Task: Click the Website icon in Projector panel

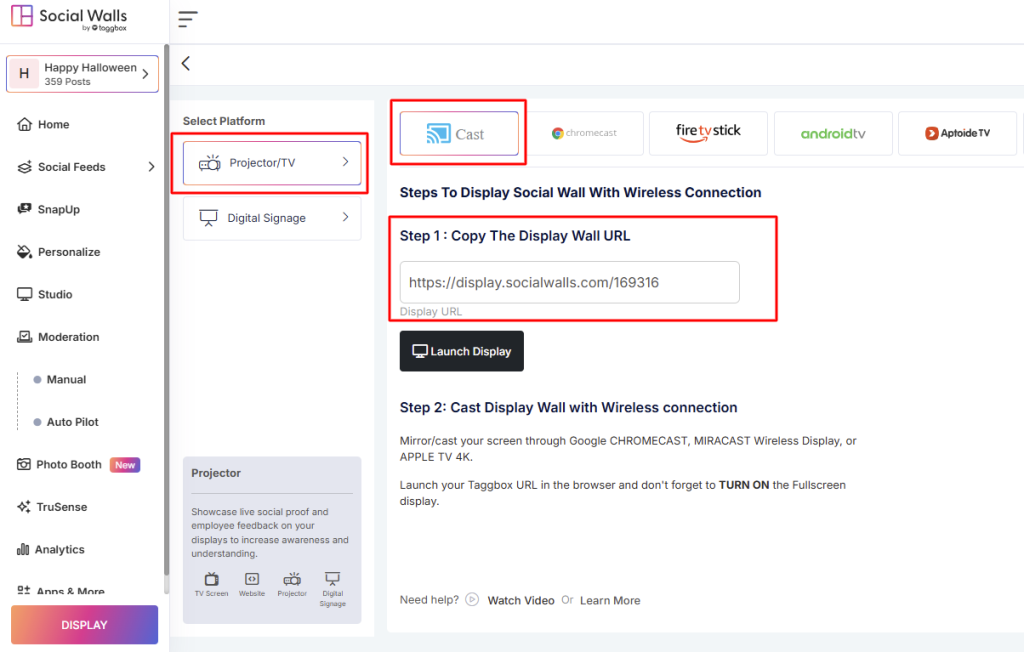Action: [252, 581]
